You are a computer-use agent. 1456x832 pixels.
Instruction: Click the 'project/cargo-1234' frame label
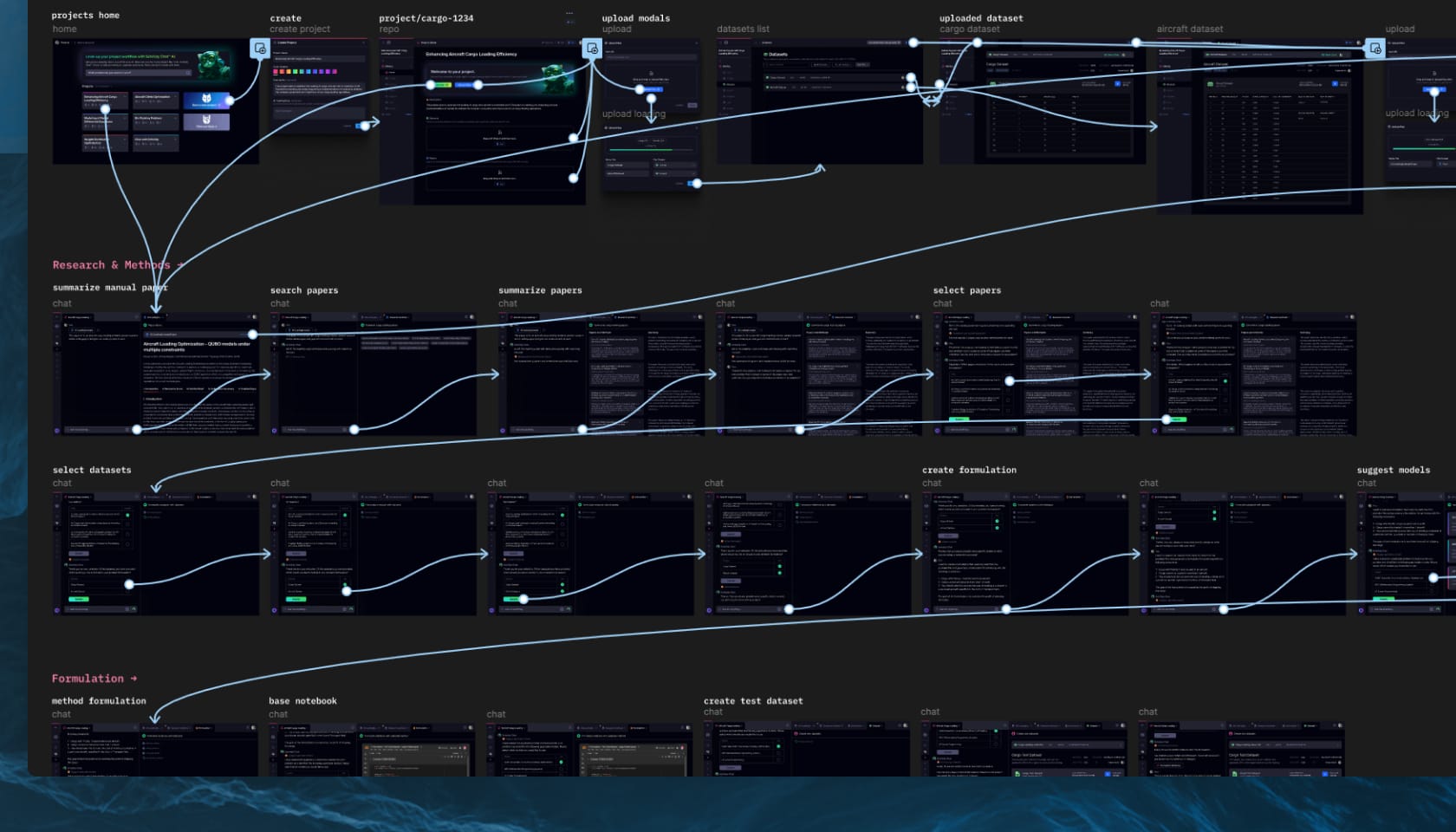point(426,17)
